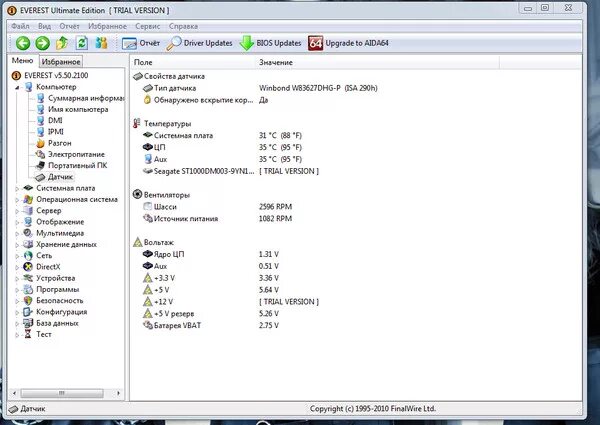Click the Вольтаж warning icon
The height and width of the screenshot is (425, 600).
(138, 242)
